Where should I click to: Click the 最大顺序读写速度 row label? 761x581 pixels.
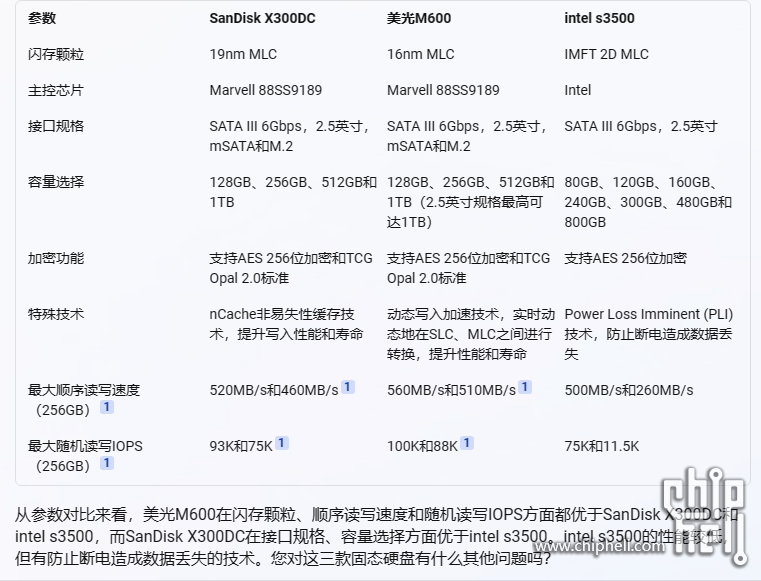click(84, 400)
